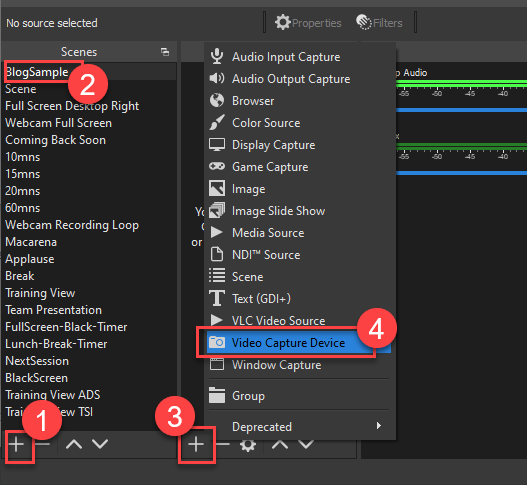527x485 pixels.
Task: Add an Image source
Action: [x=299, y=189]
